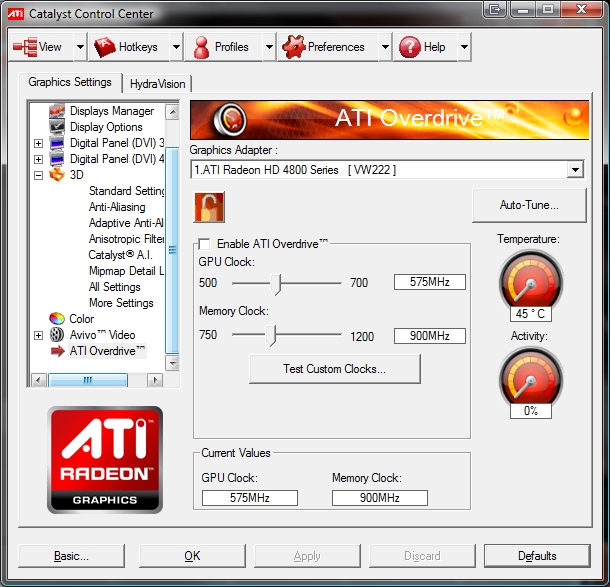This screenshot has width=610, height=587.
Task: Click the ATI logo in title bar
Action: 16,14
